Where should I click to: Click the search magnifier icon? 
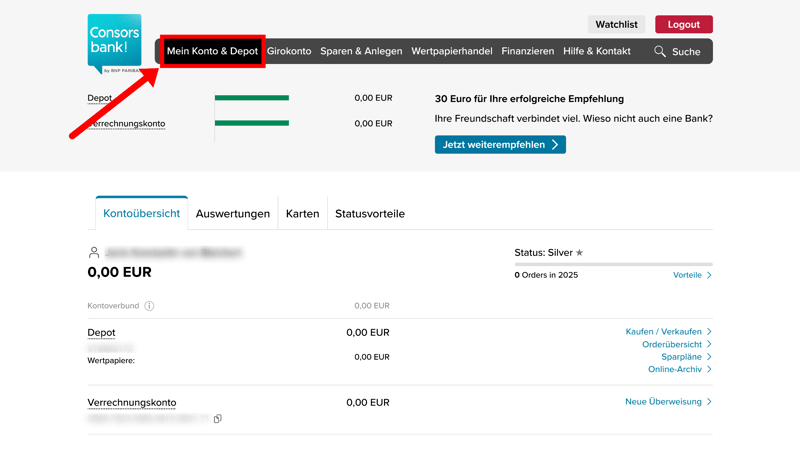pos(660,51)
